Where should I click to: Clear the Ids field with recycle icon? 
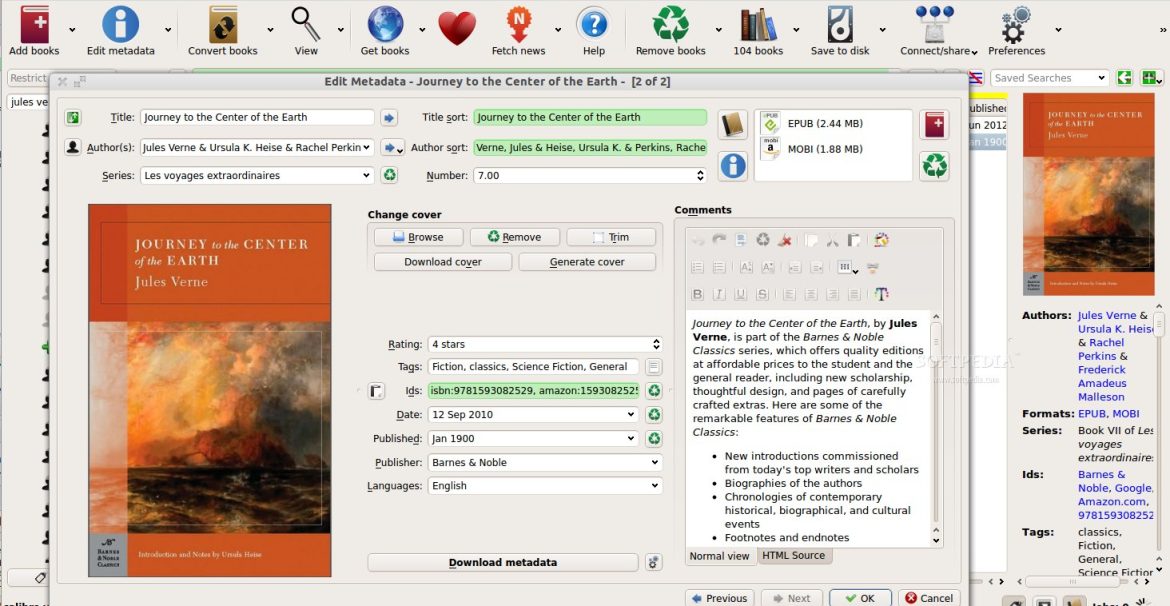coord(654,390)
